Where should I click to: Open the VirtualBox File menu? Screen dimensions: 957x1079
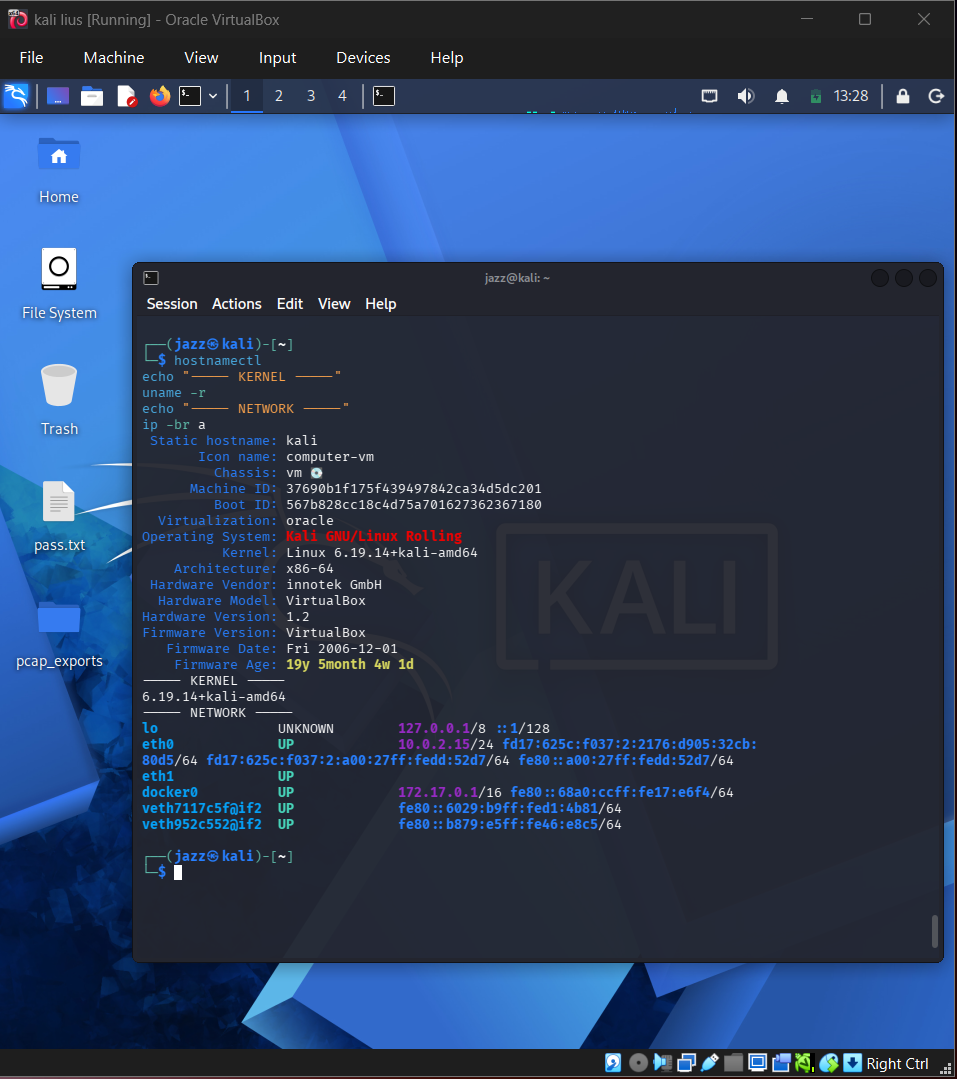point(31,58)
